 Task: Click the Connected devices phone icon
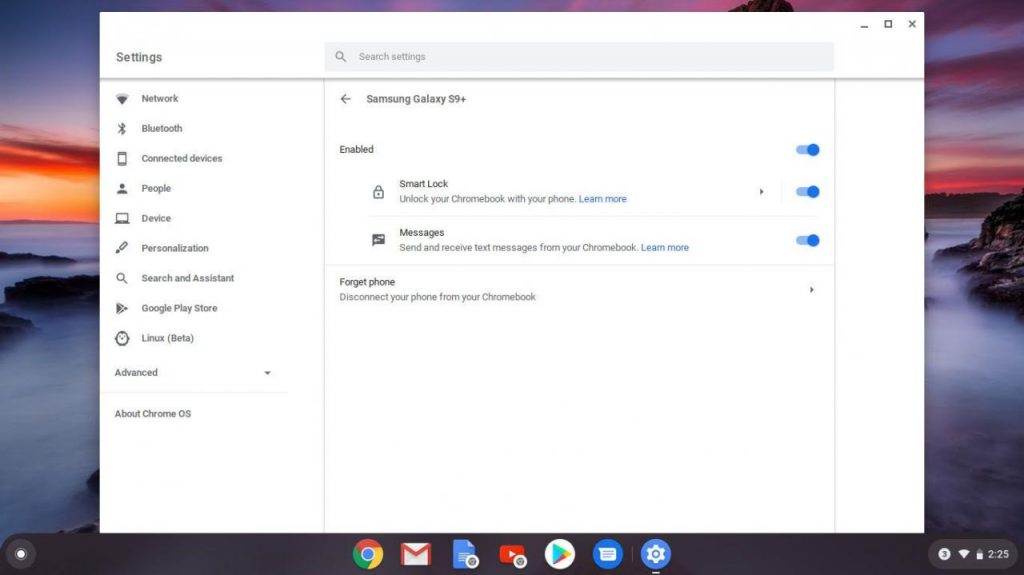click(121, 158)
